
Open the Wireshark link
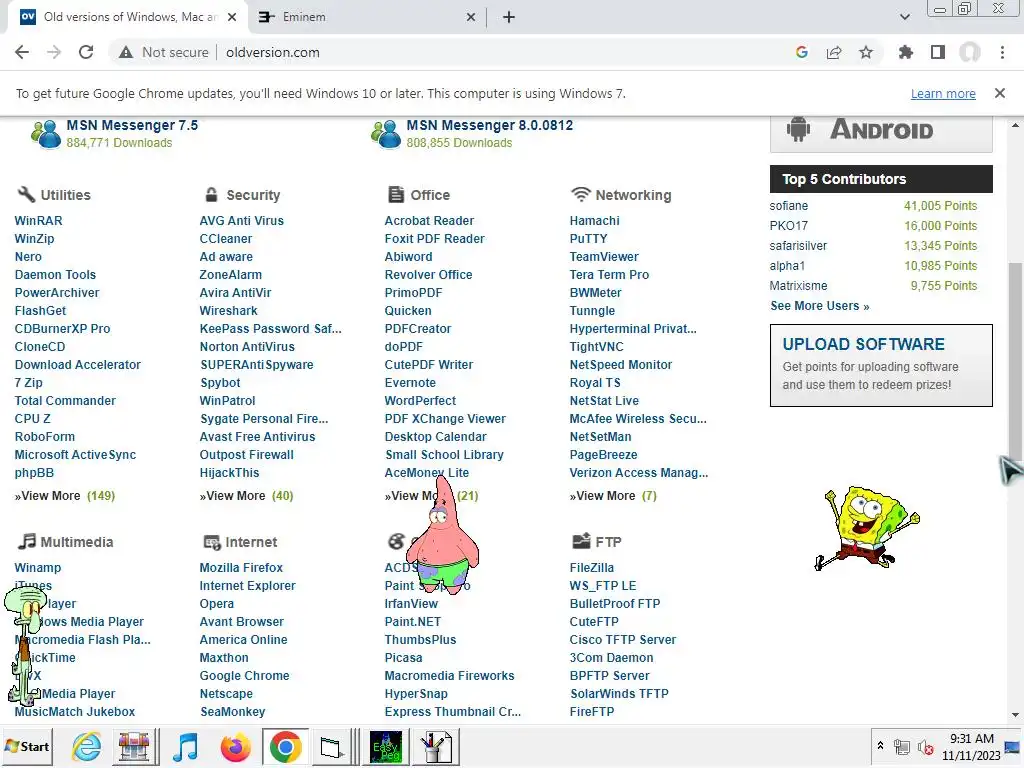(x=229, y=311)
